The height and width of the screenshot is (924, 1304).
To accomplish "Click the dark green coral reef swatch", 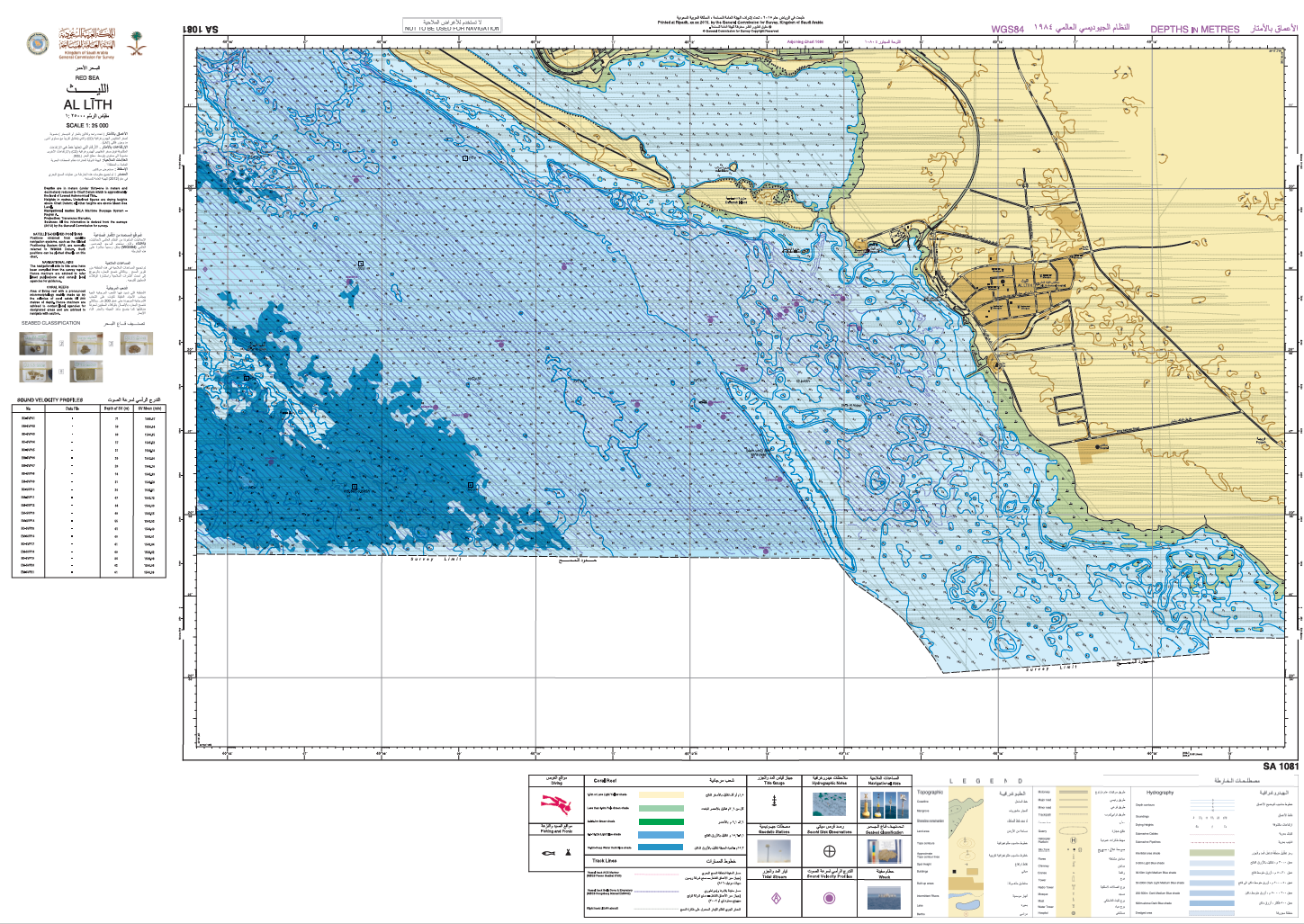I will click(661, 821).
